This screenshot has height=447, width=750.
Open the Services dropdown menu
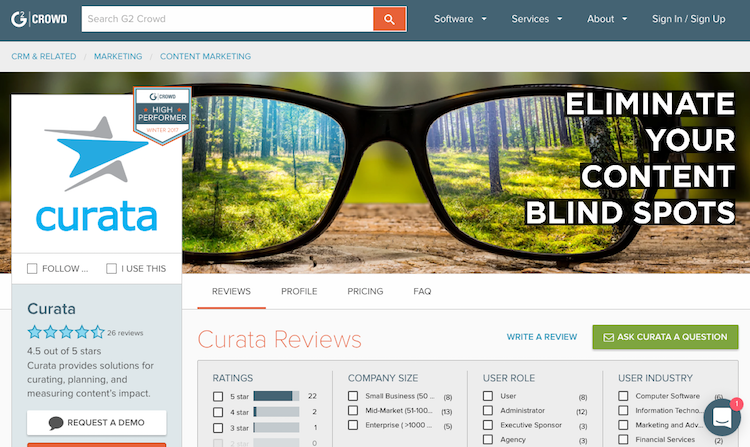click(x=537, y=19)
